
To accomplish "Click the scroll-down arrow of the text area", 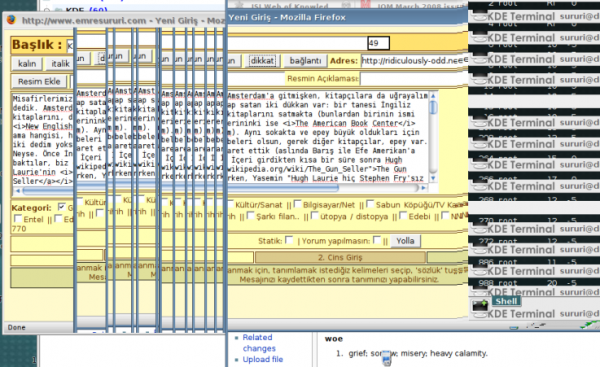I will click(x=433, y=178).
